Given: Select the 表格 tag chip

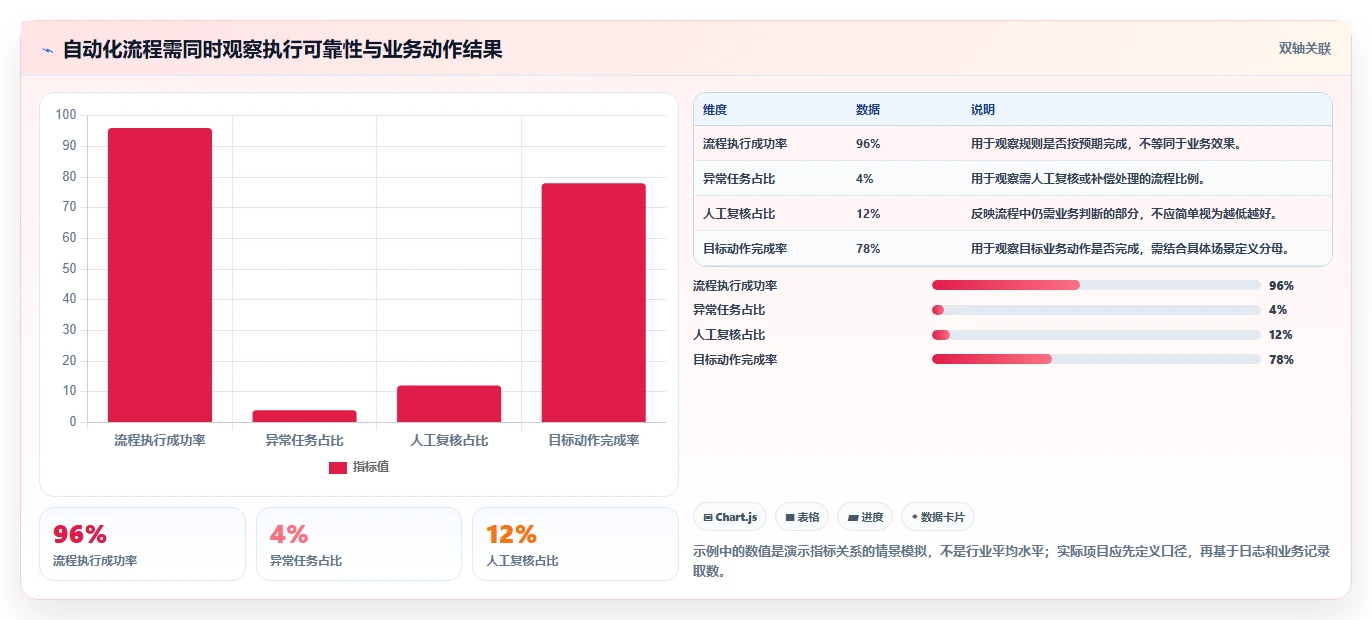Looking at the screenshot, I should pyautogui.click(x=802, y=517).
